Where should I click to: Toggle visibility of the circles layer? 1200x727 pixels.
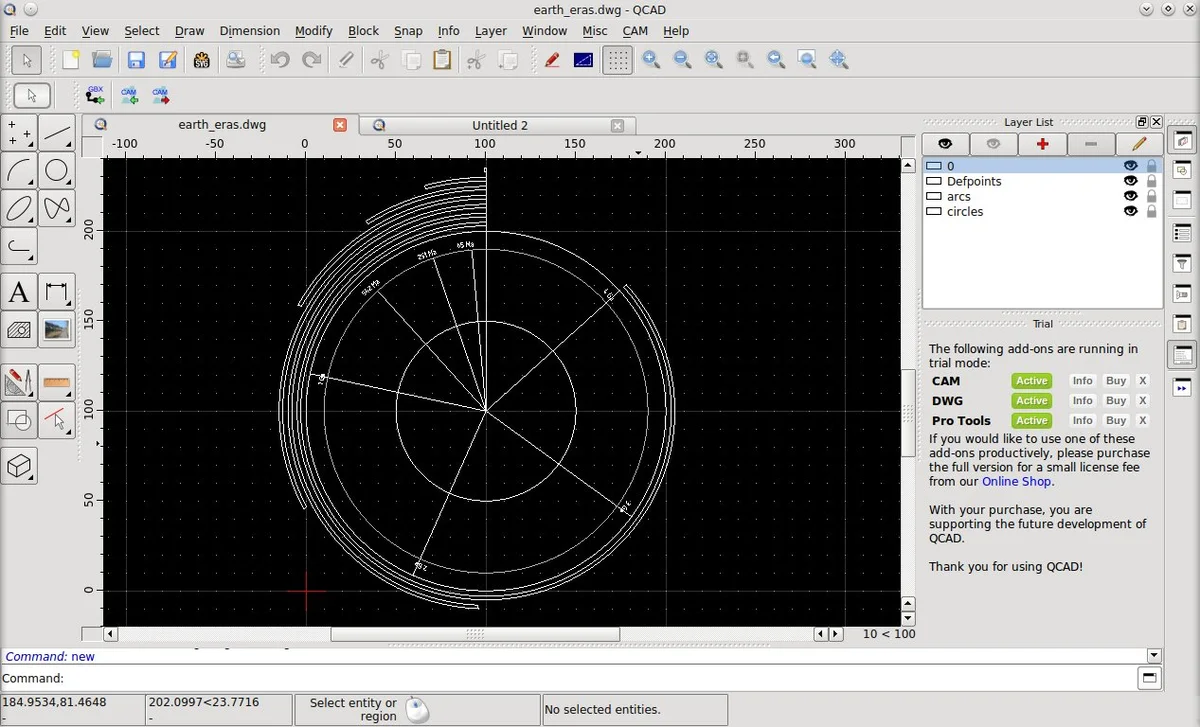coord(1131,212)
